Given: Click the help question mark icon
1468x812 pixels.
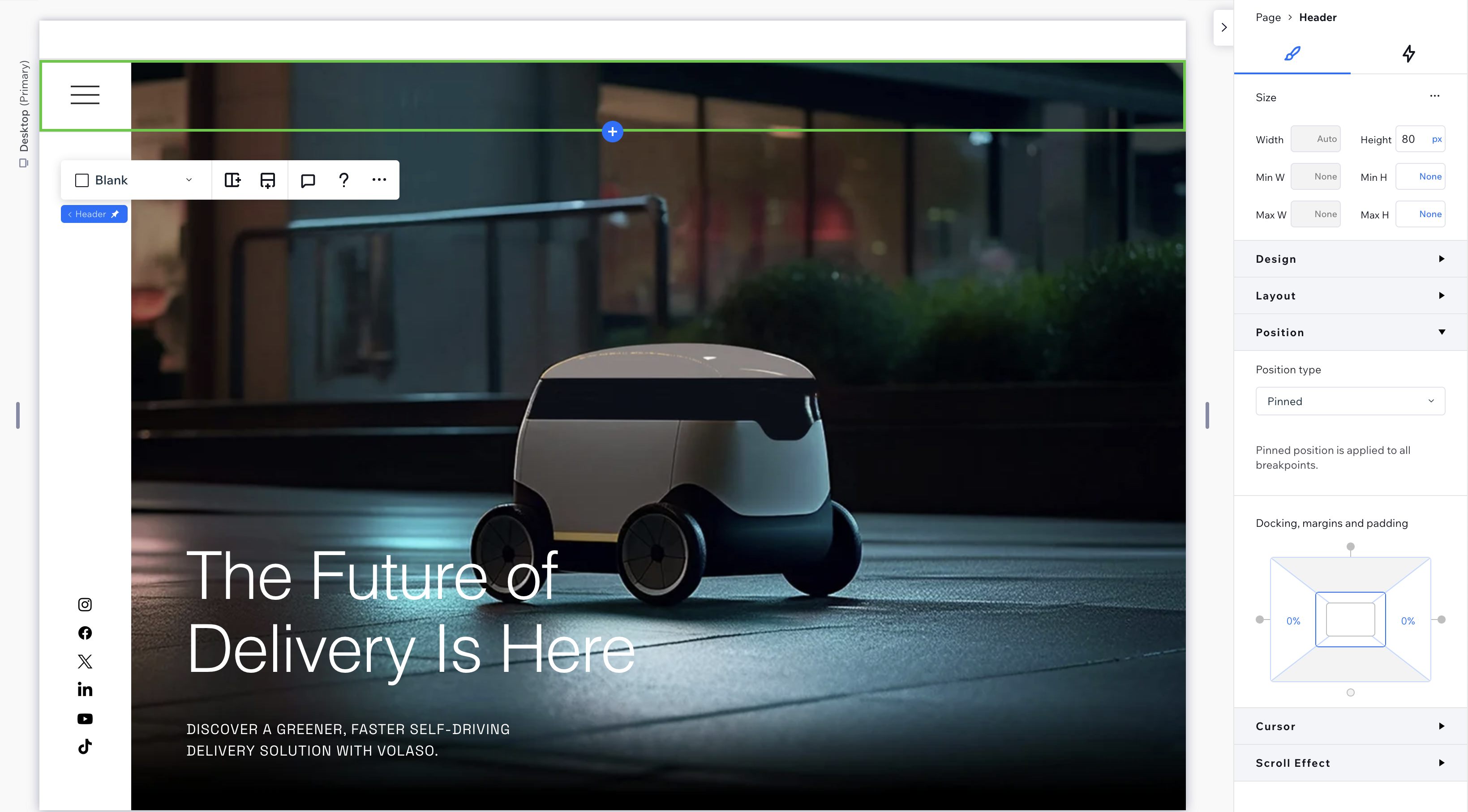Looking at the screenshot, I should [343, 180].
